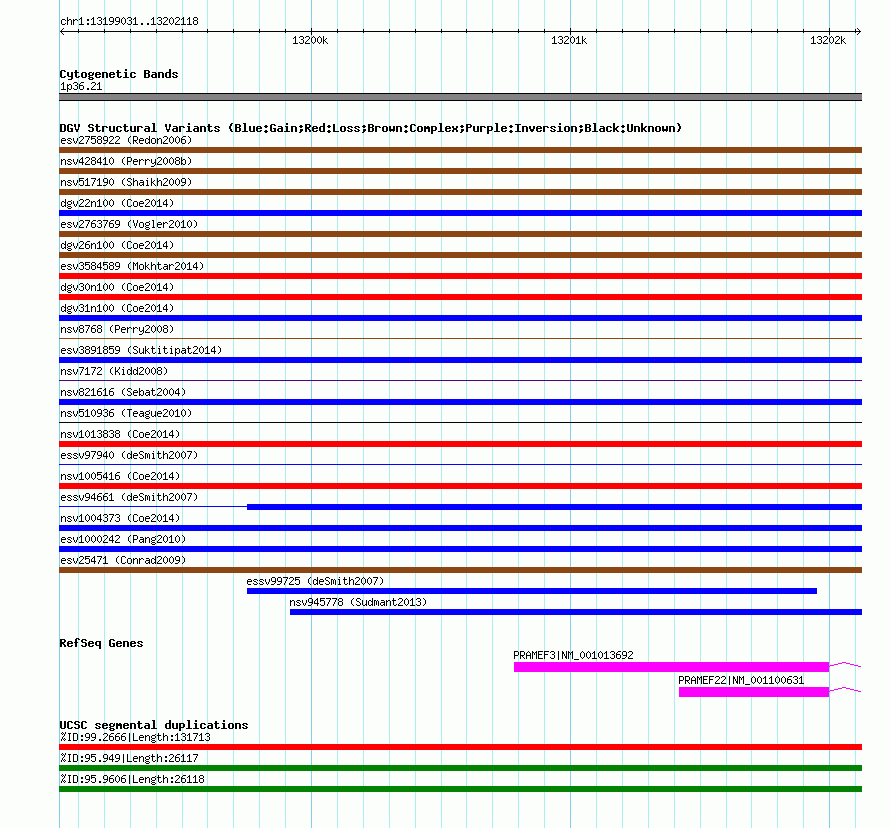The height and width of the screenshot is (828, 890).
Task: Open the nsv1004373 (Coe2014) variant label
Action: 120,518
